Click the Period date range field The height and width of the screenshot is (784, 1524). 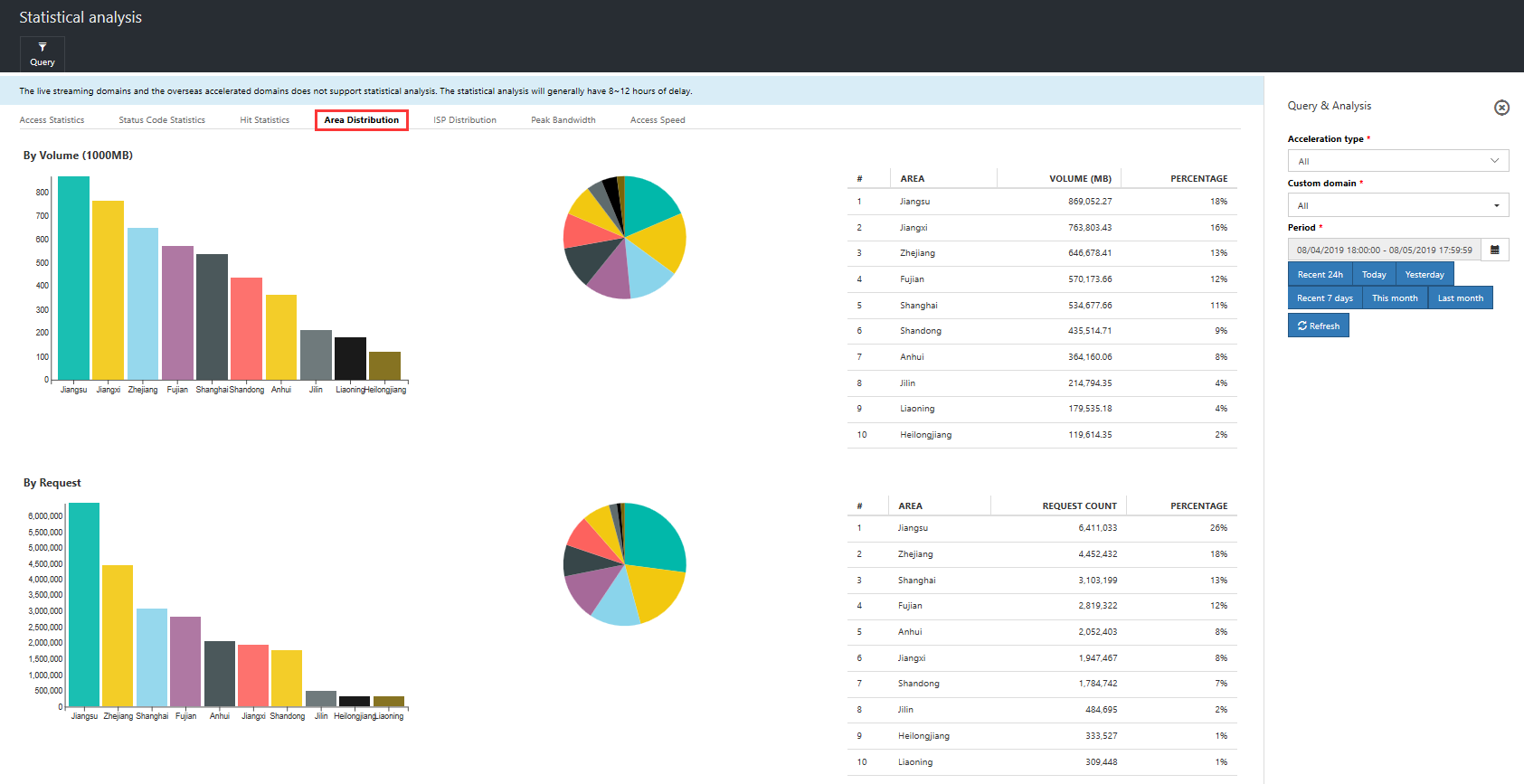point(1385,250)
